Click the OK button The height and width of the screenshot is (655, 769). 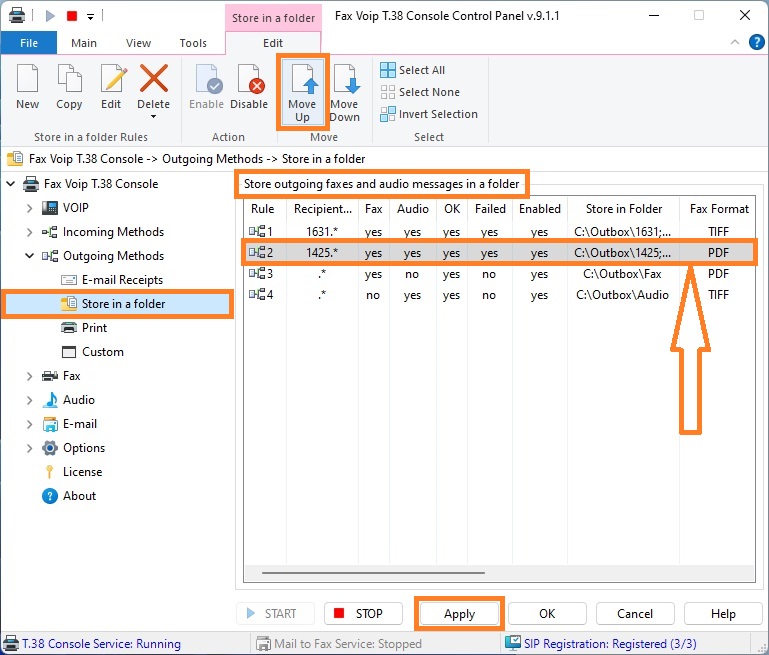coord(547,614)
